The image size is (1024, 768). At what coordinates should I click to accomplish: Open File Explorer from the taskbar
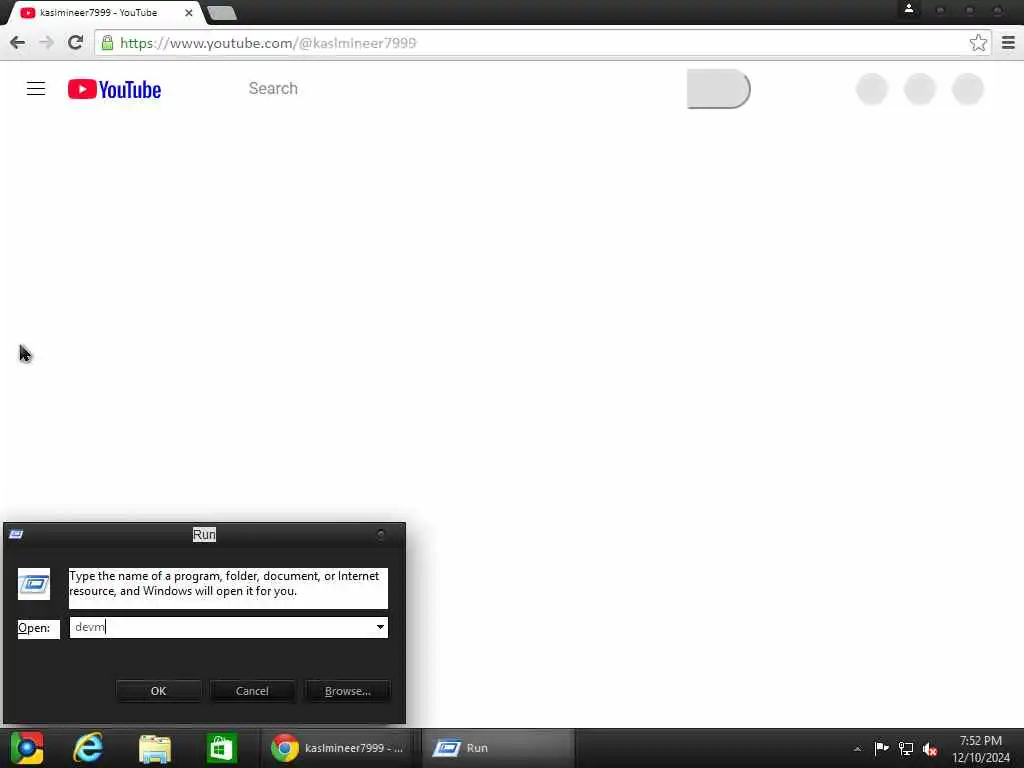tap(155, 748)
